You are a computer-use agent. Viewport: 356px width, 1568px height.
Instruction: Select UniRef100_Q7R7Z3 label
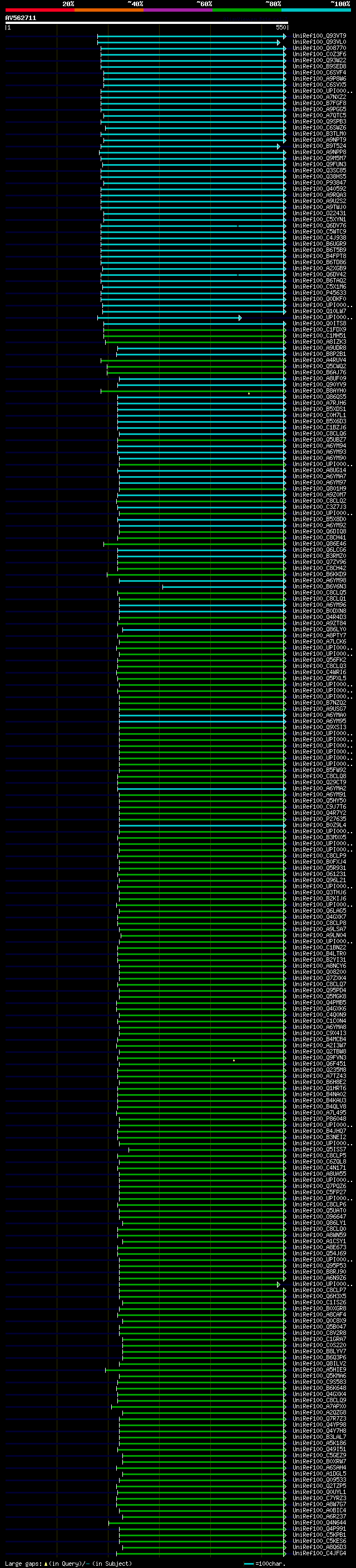[319, 1418]
